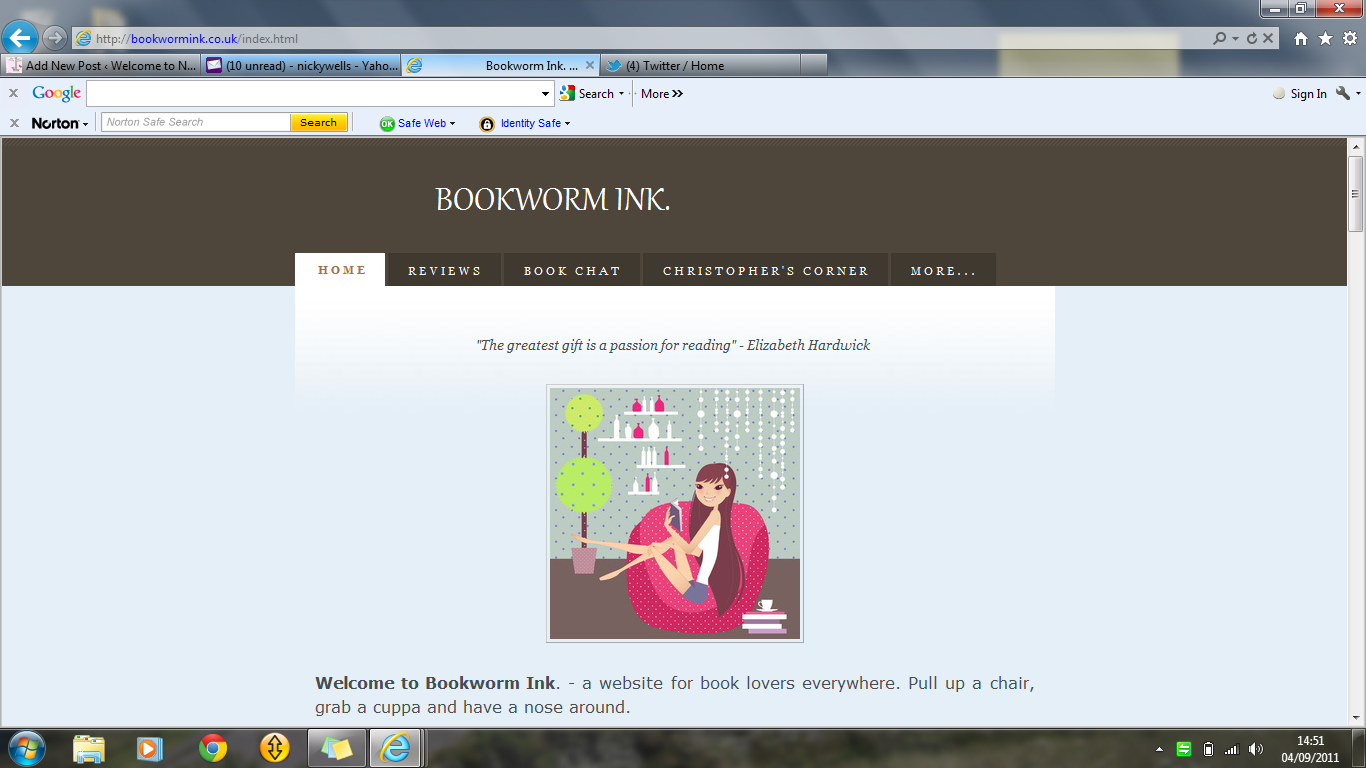Open the Reviews navigation menu item

tap(444, 271)
